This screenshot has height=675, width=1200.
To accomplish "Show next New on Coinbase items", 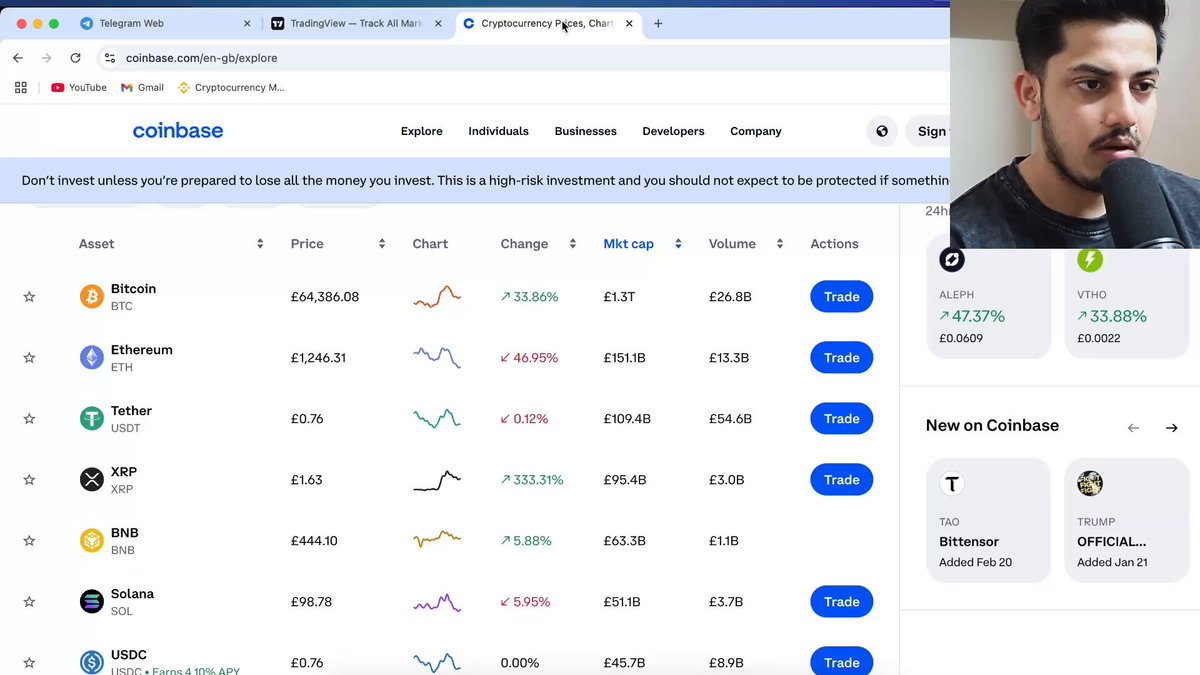I will [x=1172, y=428].
